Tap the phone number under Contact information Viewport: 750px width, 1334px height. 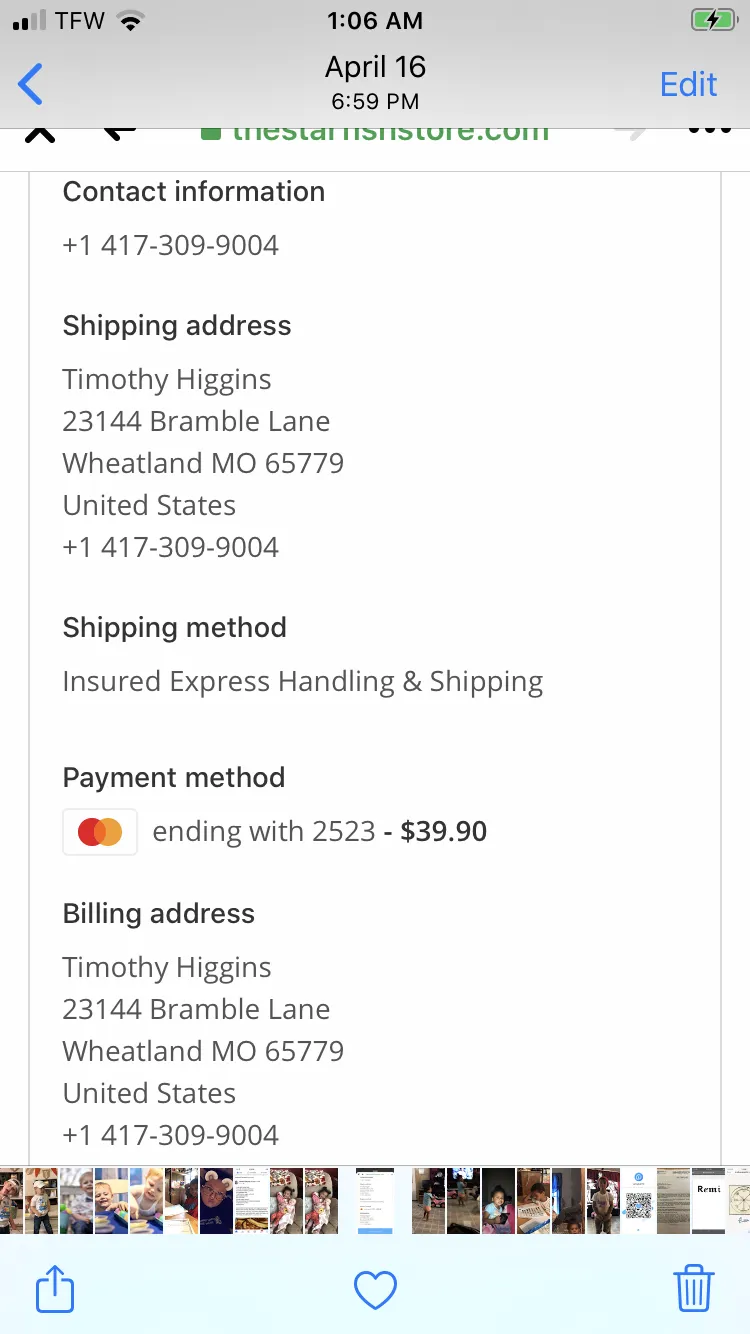(170, 245)
